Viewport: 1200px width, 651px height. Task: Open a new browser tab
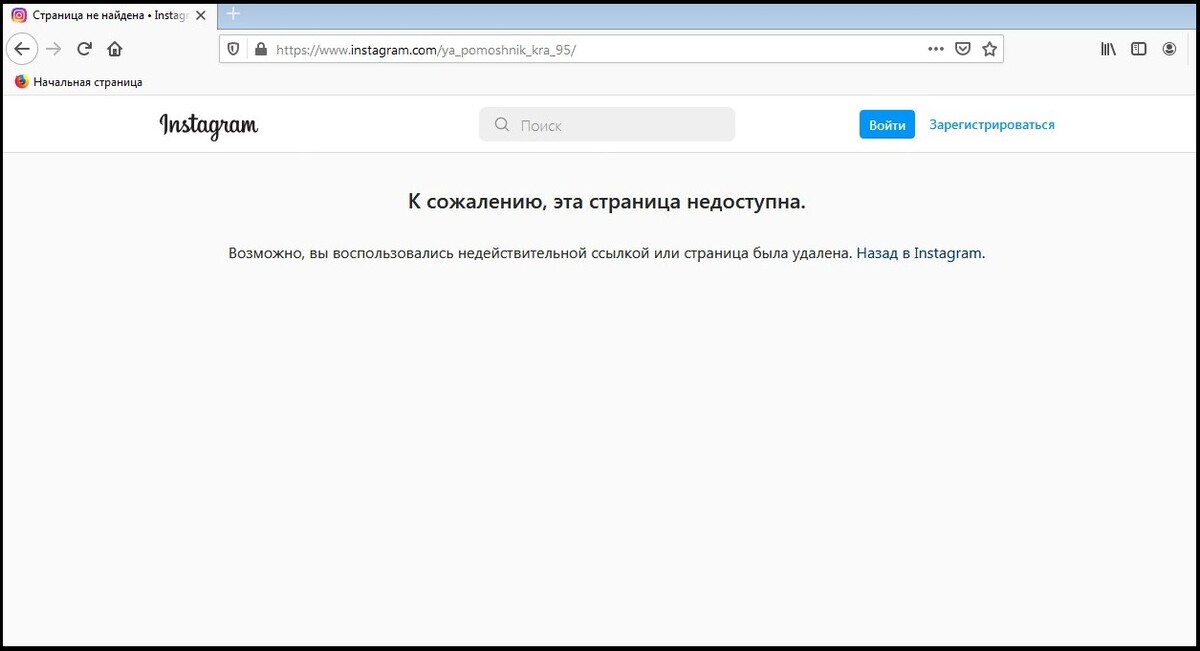pos(233,14)
